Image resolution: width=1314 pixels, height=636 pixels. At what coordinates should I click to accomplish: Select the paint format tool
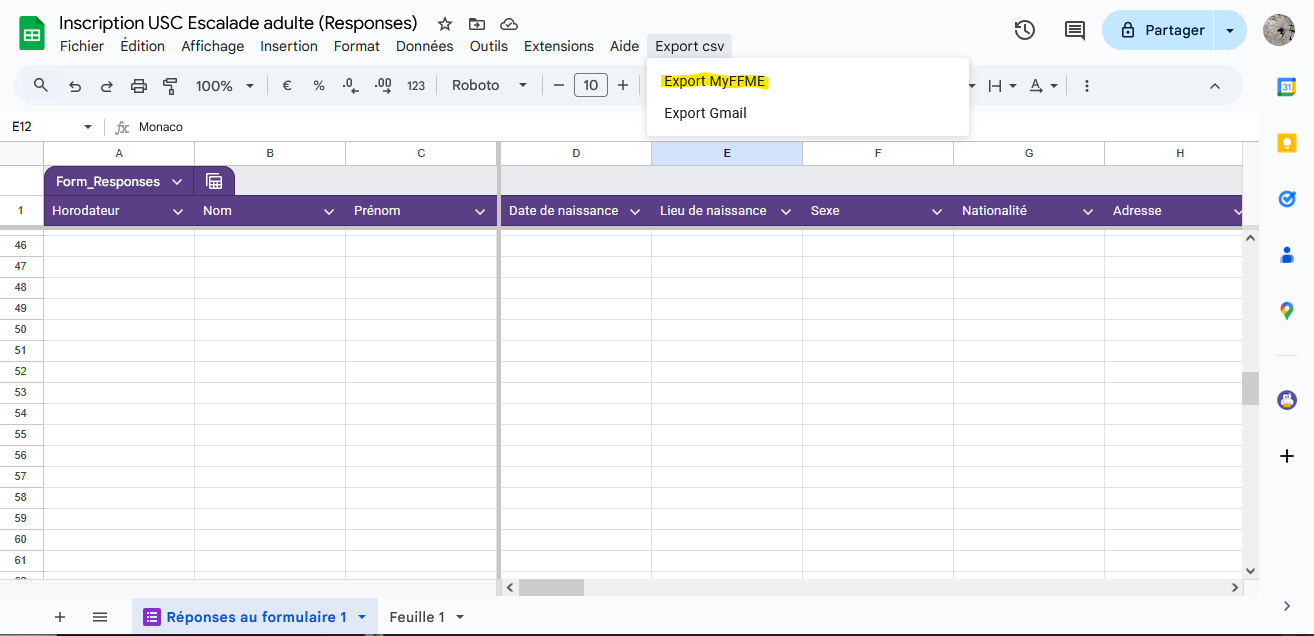click(170, 86)
